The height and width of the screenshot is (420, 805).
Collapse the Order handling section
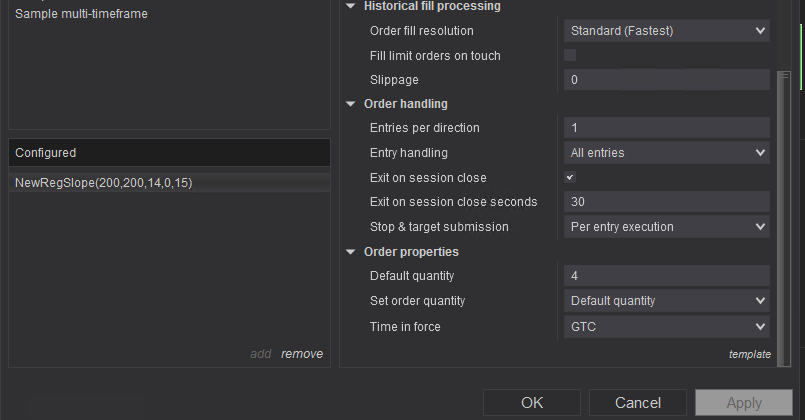[x=351, y=104]
